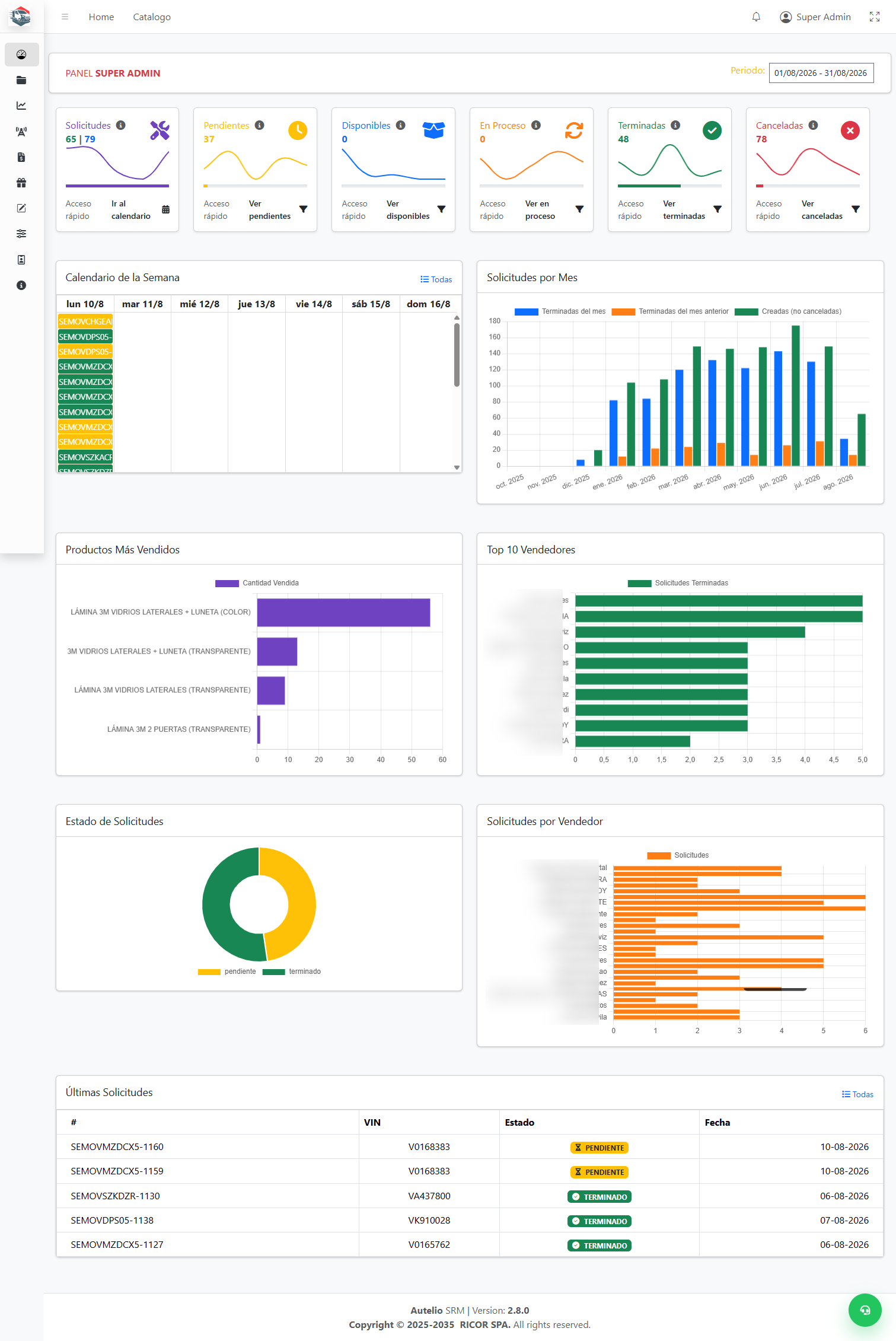The height and width of the screenshot is (1341, 896).
Task: Open the notifications bell
Action: [x=756, y=17]
